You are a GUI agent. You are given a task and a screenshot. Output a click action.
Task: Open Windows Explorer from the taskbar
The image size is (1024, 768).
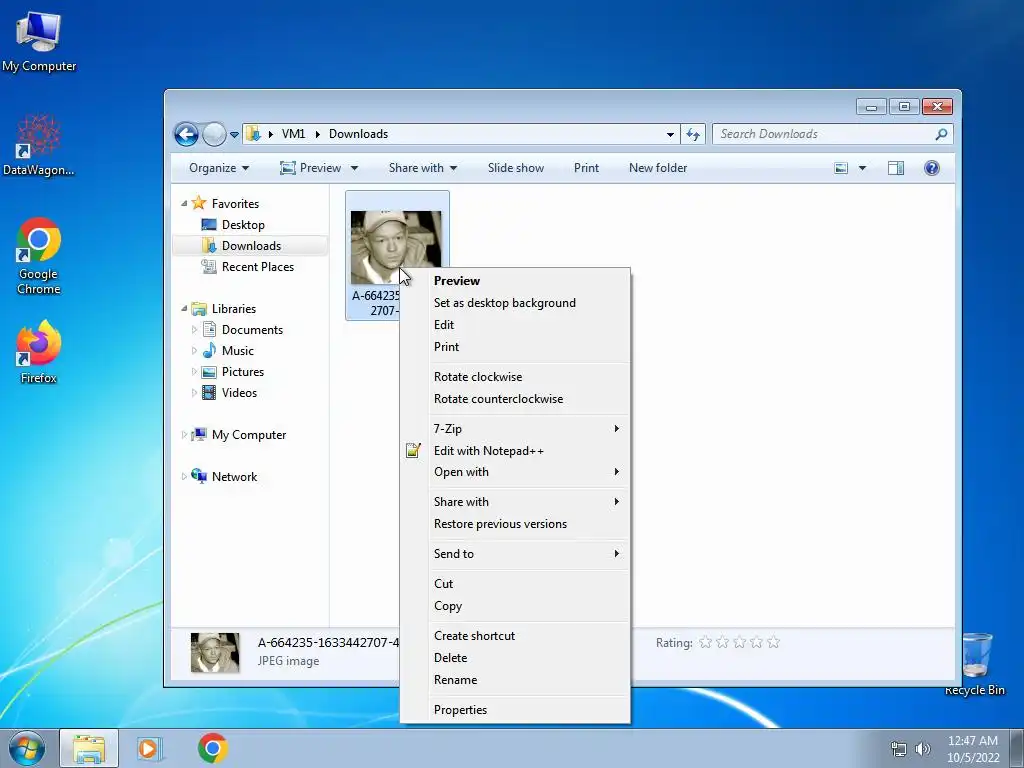89,748
